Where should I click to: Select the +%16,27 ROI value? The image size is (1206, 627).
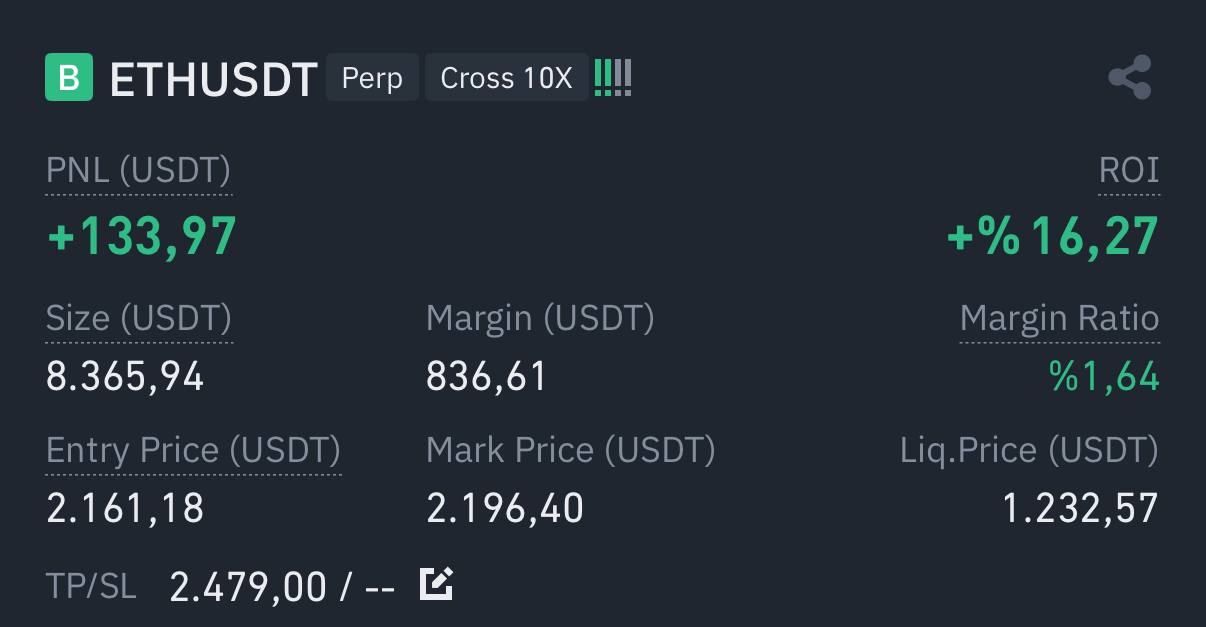coord(1053,237)
